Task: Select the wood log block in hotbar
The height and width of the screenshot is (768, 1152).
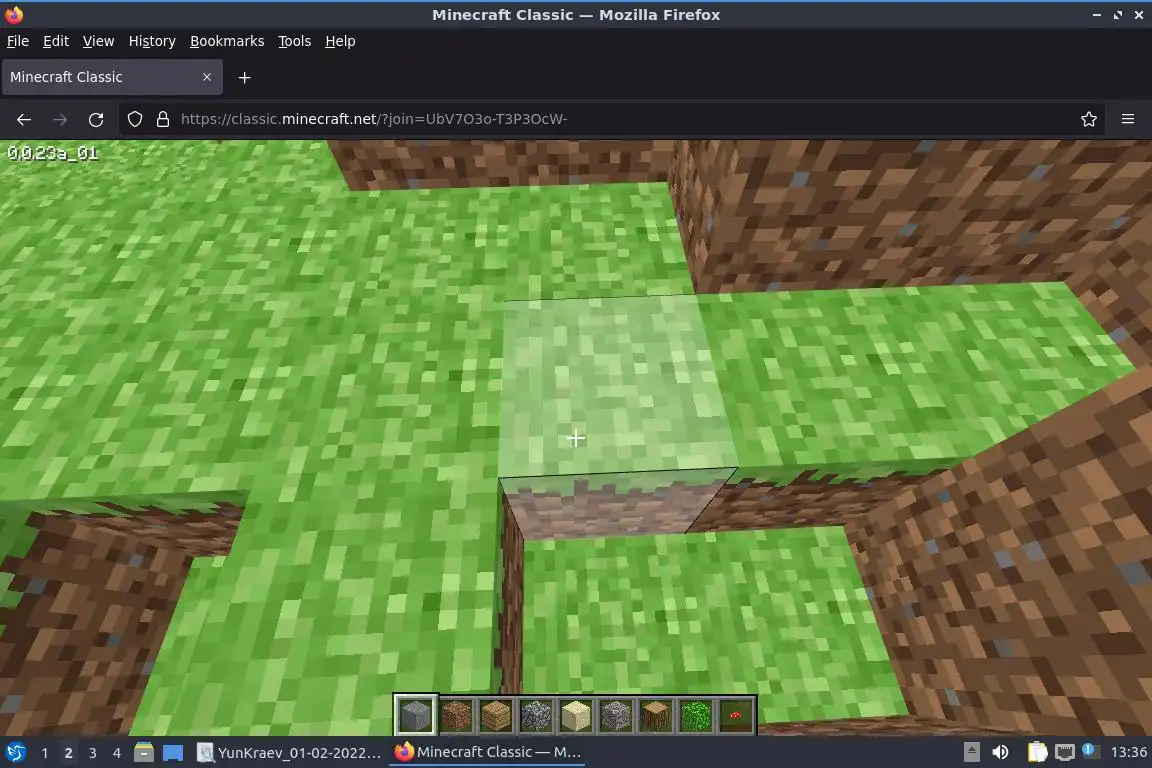Action: [x=655, y=714]
